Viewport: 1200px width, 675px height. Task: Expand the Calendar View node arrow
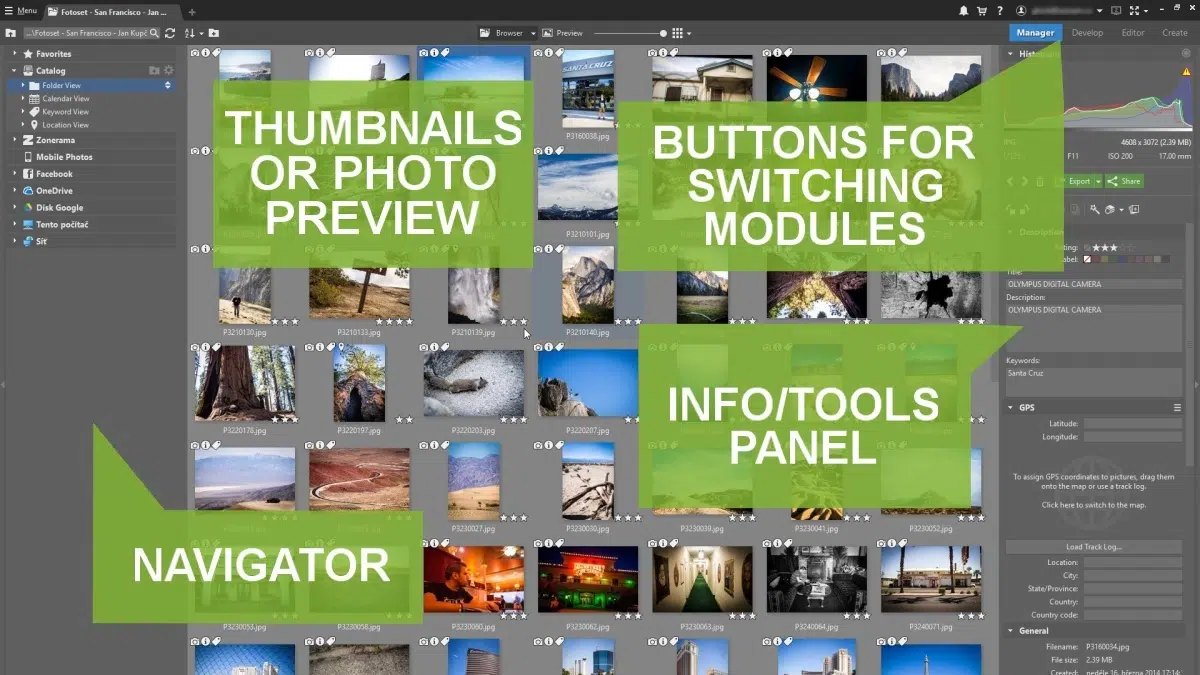coord(23,99)
